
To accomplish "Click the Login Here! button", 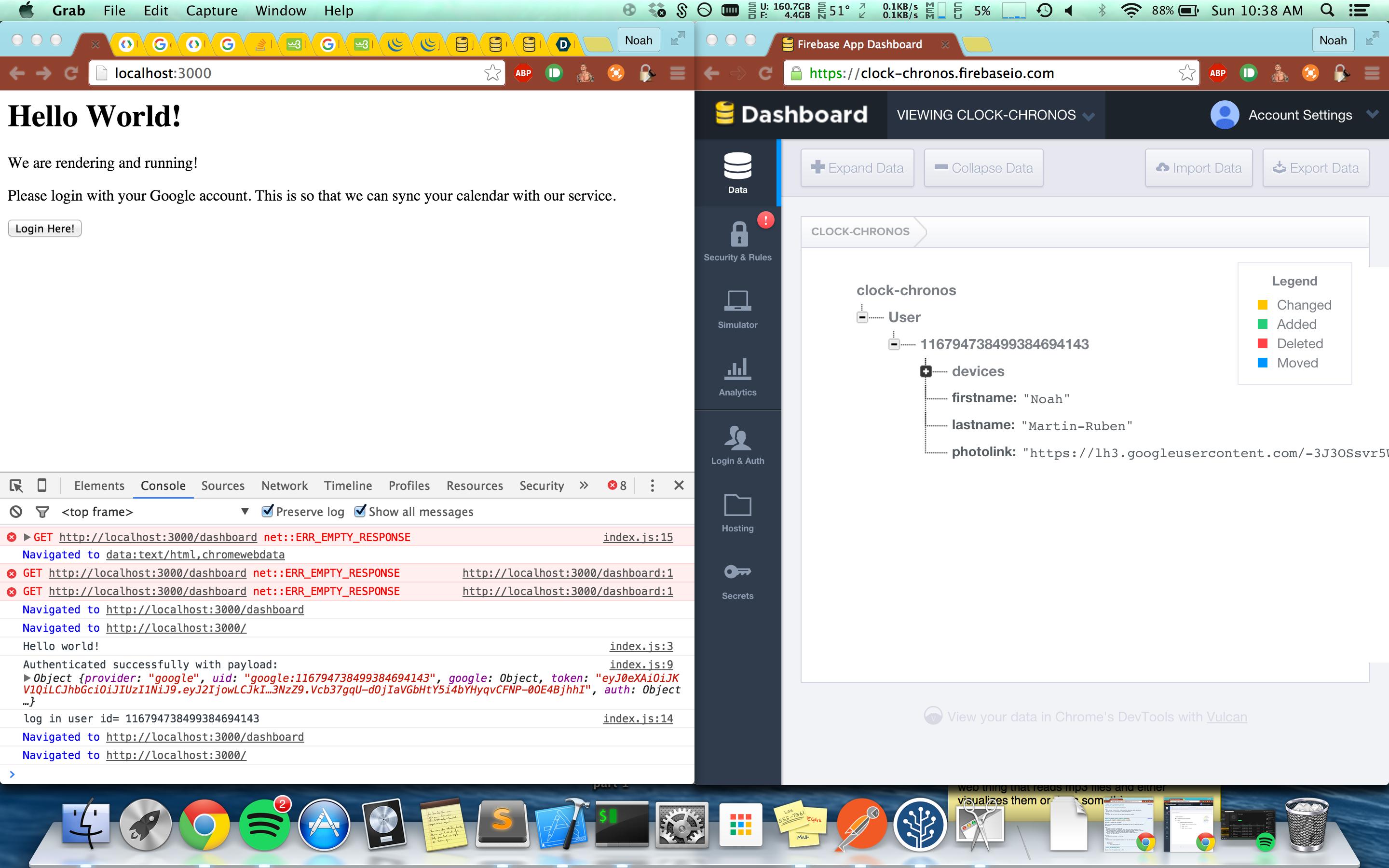I will point(45,229).
